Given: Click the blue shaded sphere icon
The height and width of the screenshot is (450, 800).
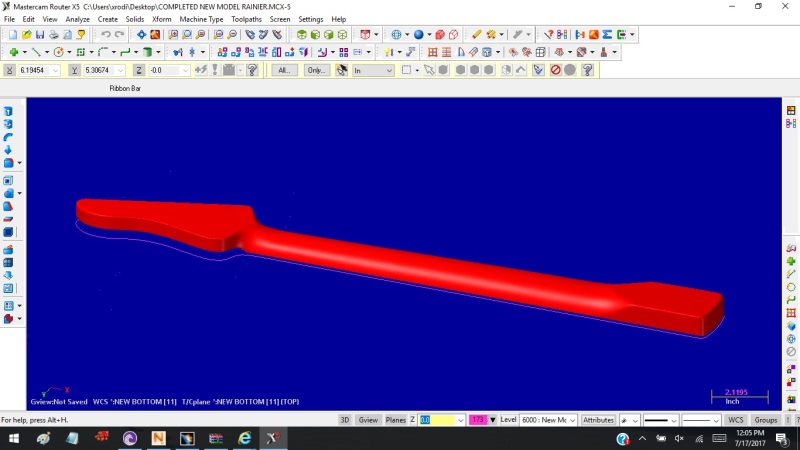Looking at the screenshot, I should [418, 35].
